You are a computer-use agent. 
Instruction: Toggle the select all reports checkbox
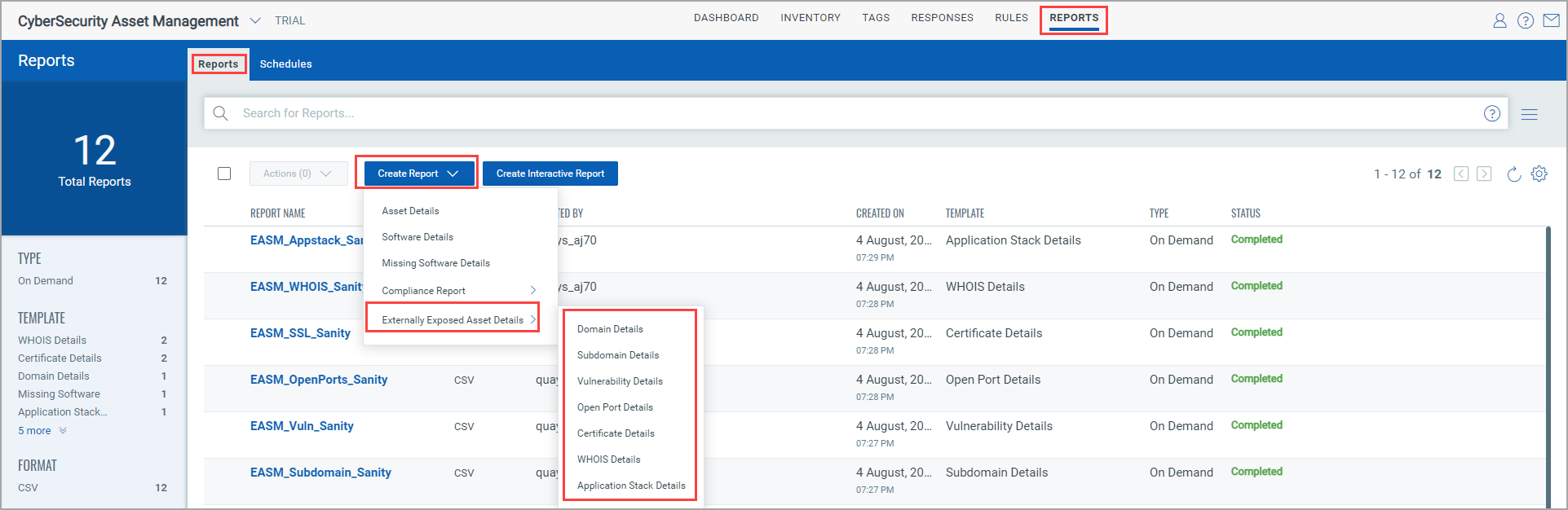click(x=224, y=174)
